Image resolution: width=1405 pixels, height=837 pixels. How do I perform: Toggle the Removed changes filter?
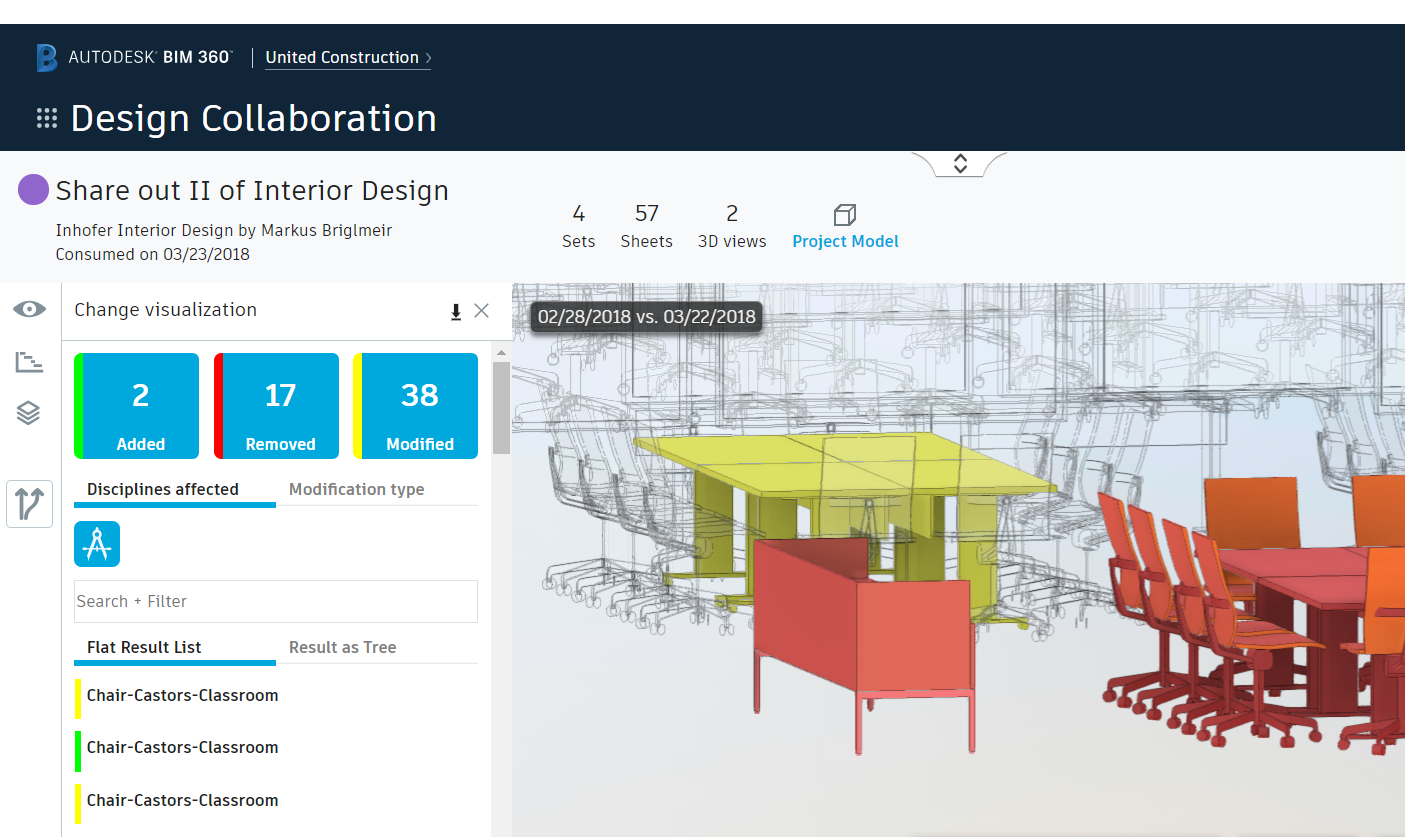coord(276,406)
